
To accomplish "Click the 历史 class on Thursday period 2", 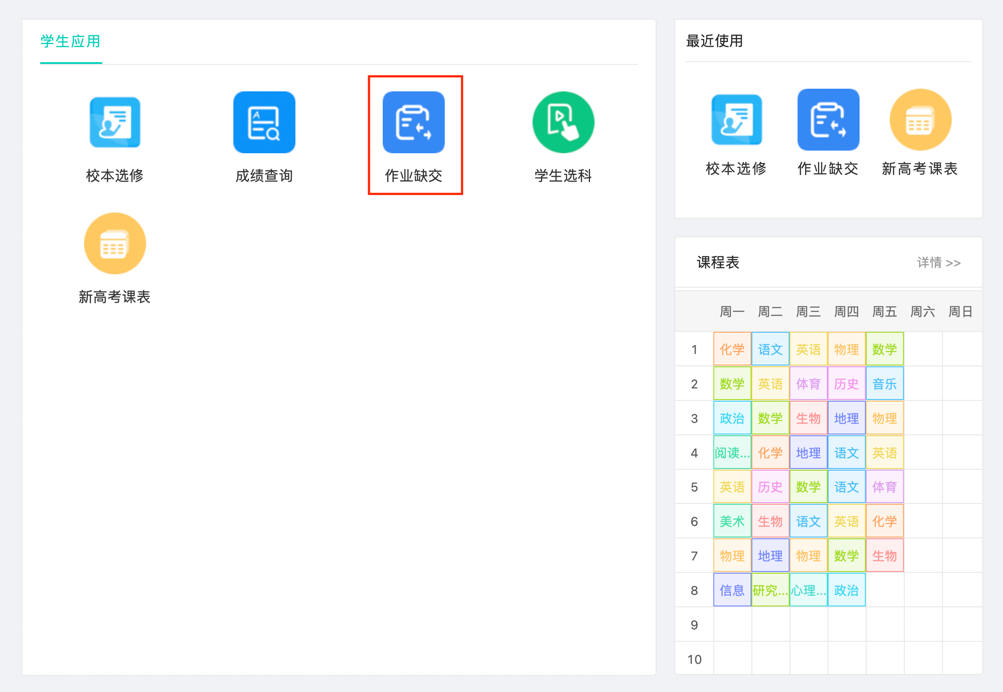I will [846, 384].
